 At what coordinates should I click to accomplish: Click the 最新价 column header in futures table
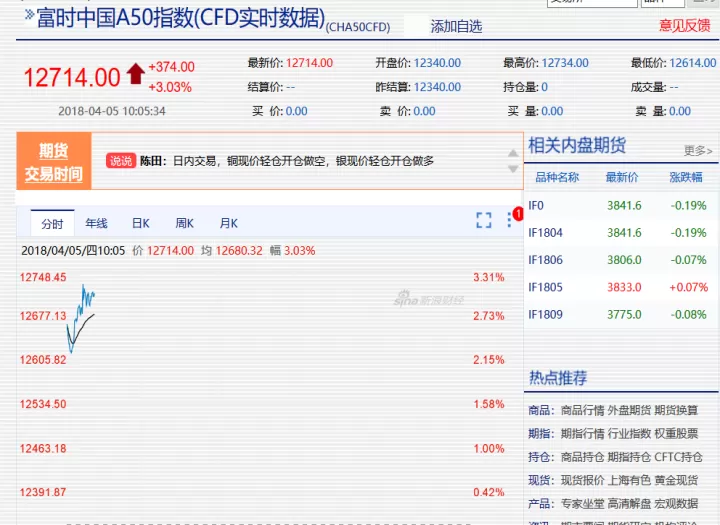(622, 177)
